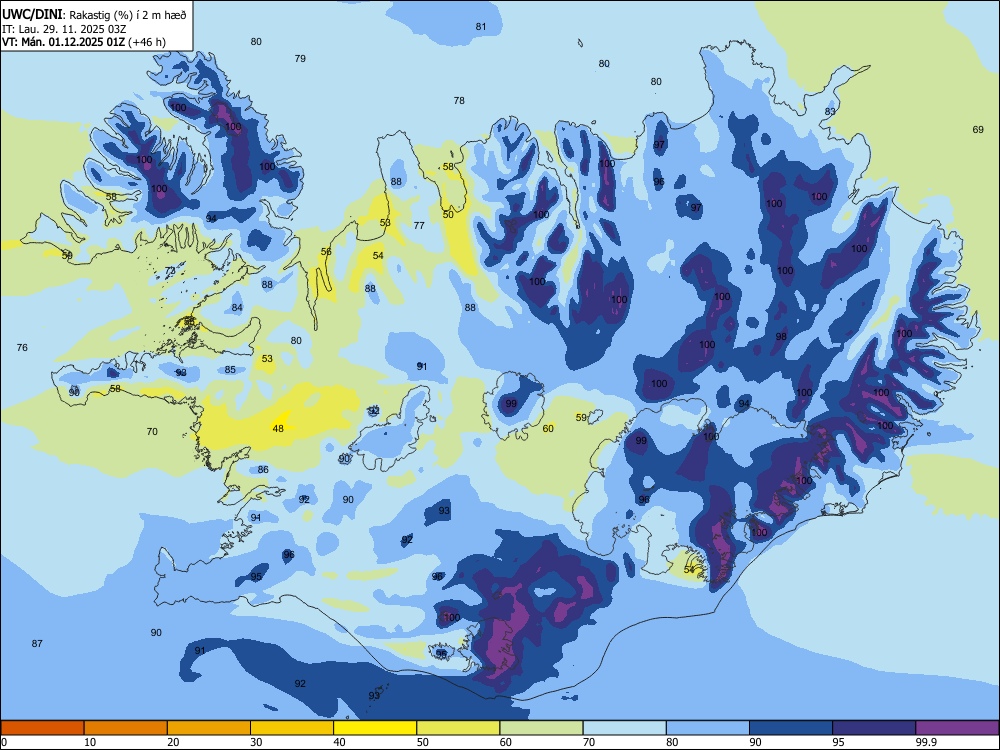Click the 80–90 blue legend swatch
The image size is (1000, 750).
tap(708, 728)
